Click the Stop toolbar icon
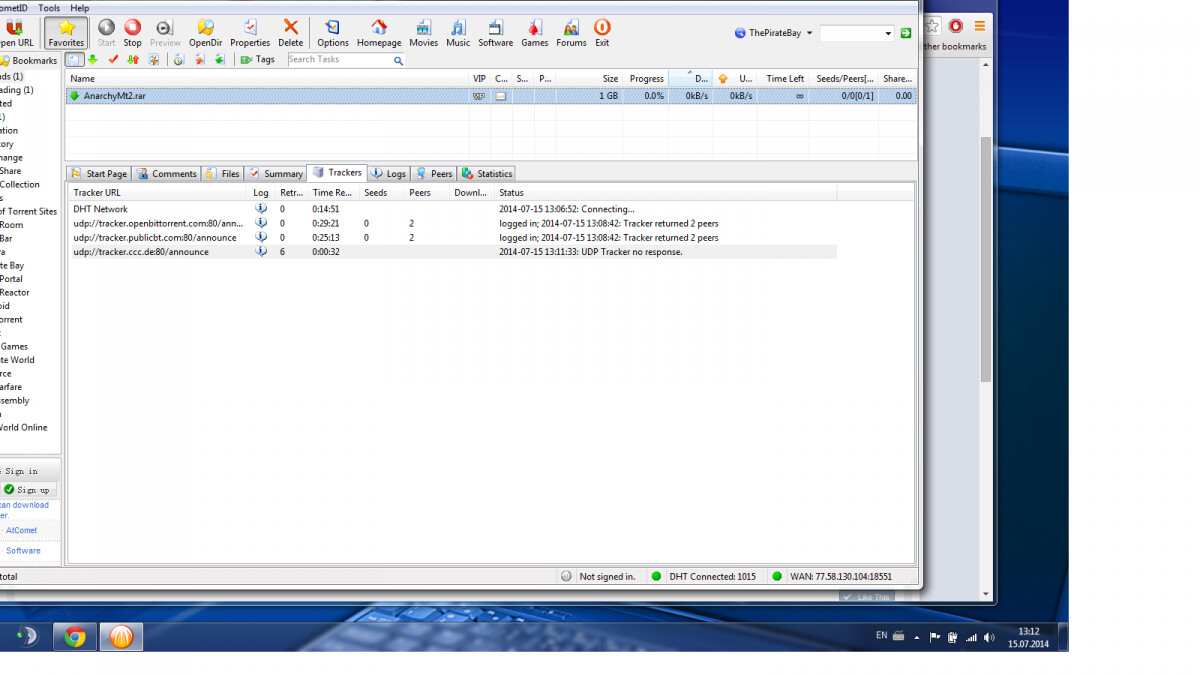The height and width of the screenshot is (675, 1200). (x=132, y=32)
